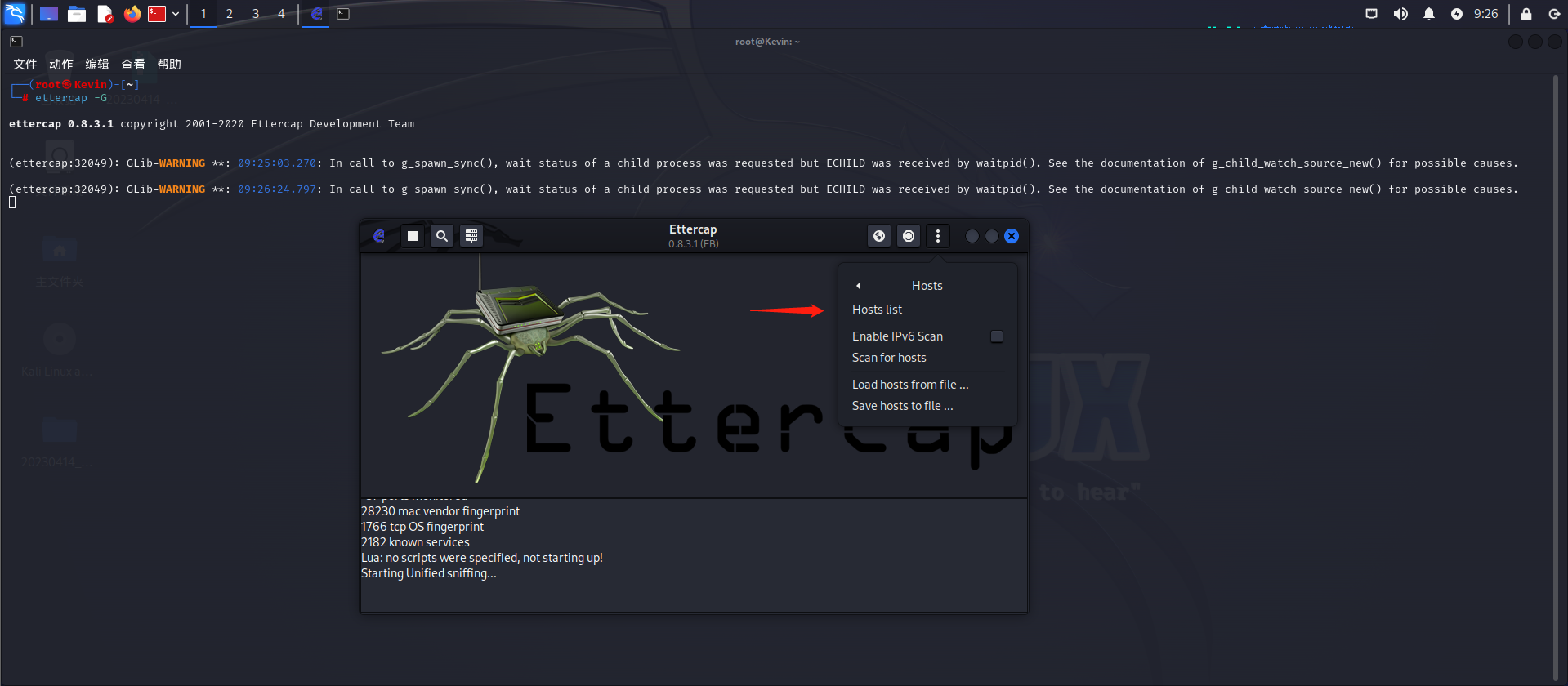Open the hosts list toolbar icon
The width and height of the screenshot is (1568, 686).
(471, 236)
